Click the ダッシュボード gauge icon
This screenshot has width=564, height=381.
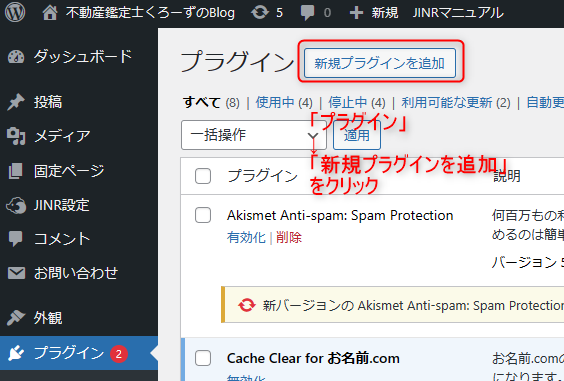pos(16,57)
